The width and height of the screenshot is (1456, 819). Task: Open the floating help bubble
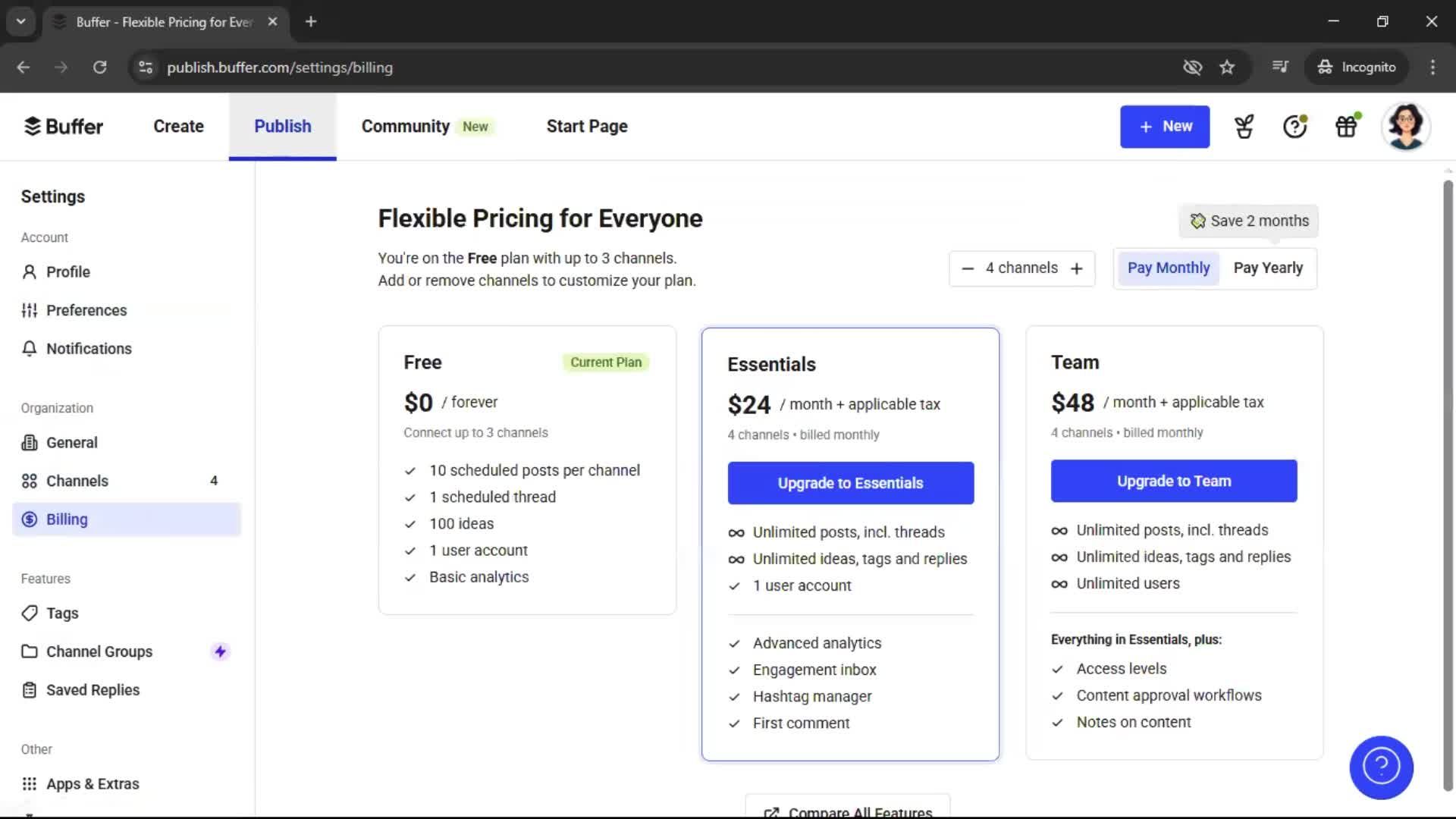tap(1381, 767)
